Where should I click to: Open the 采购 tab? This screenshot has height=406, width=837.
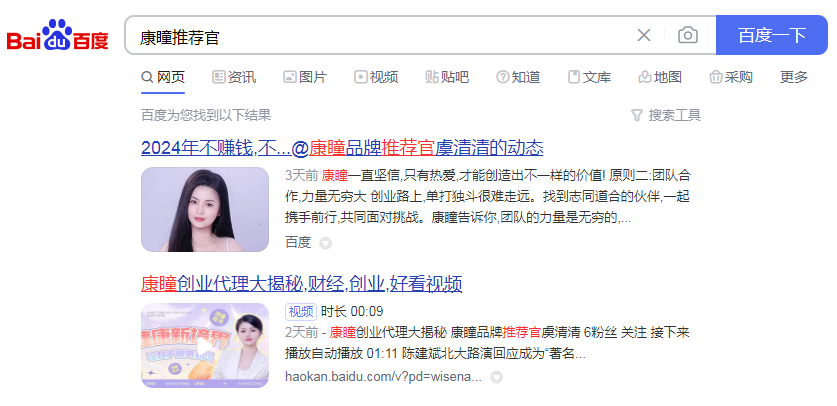click(731, 77)
